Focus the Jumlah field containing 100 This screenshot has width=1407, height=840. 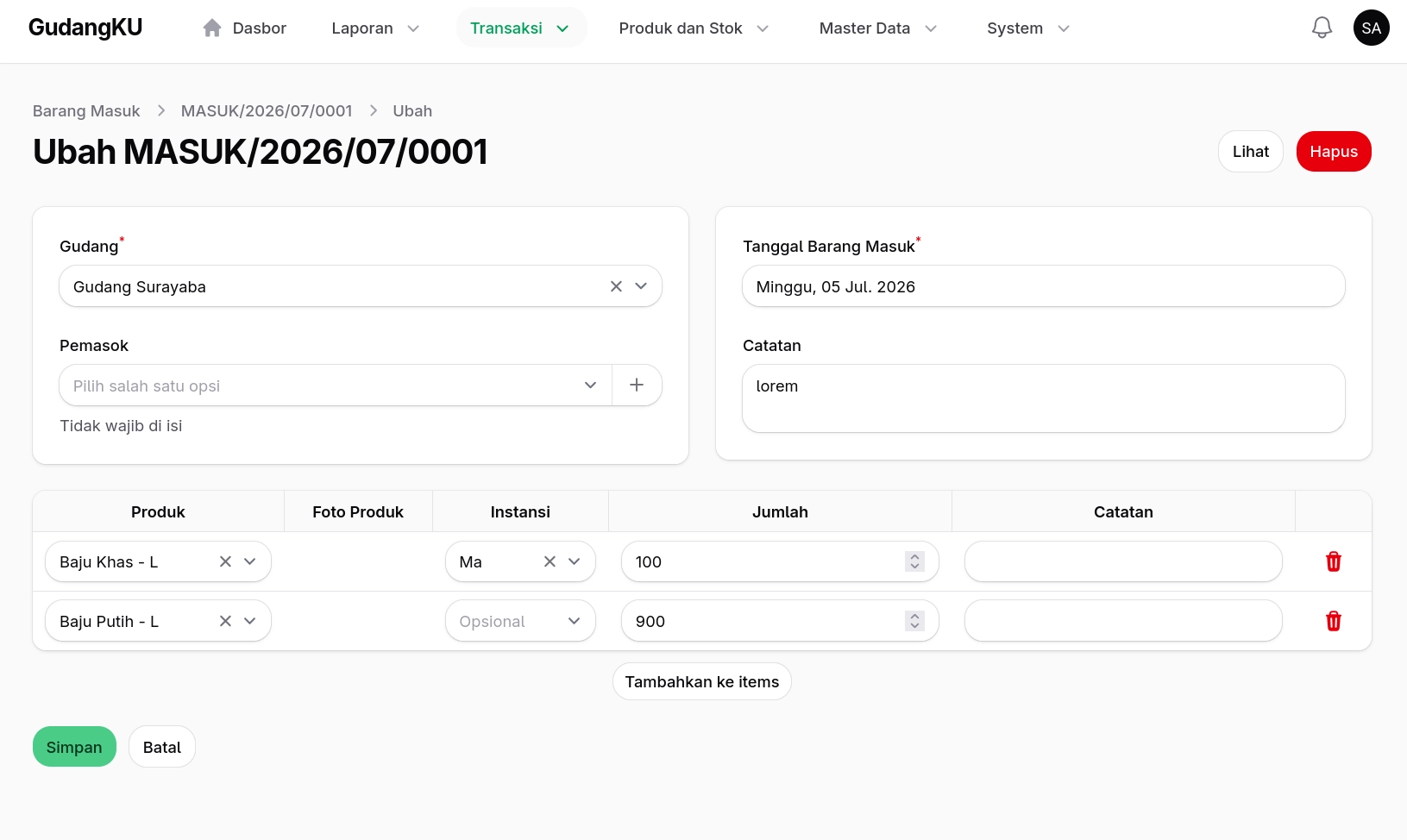780,561
